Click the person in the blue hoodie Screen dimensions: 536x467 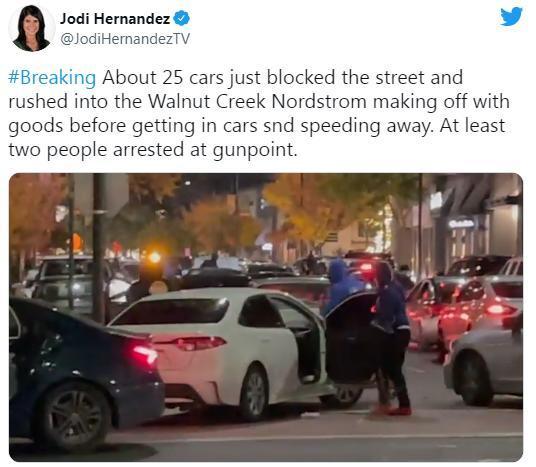coord(342,285)
